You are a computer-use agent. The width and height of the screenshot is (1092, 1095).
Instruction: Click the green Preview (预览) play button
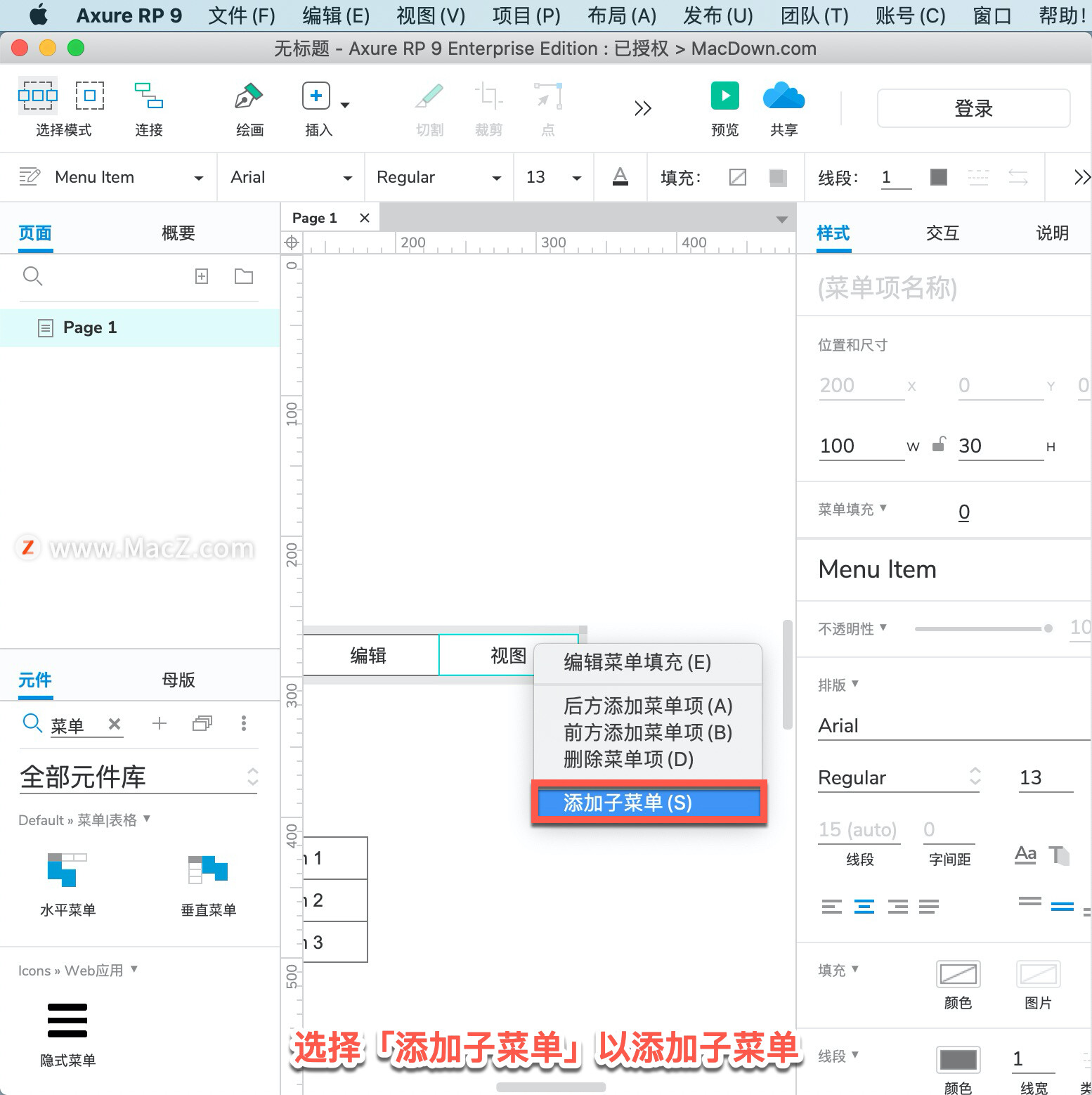(725, 96)
